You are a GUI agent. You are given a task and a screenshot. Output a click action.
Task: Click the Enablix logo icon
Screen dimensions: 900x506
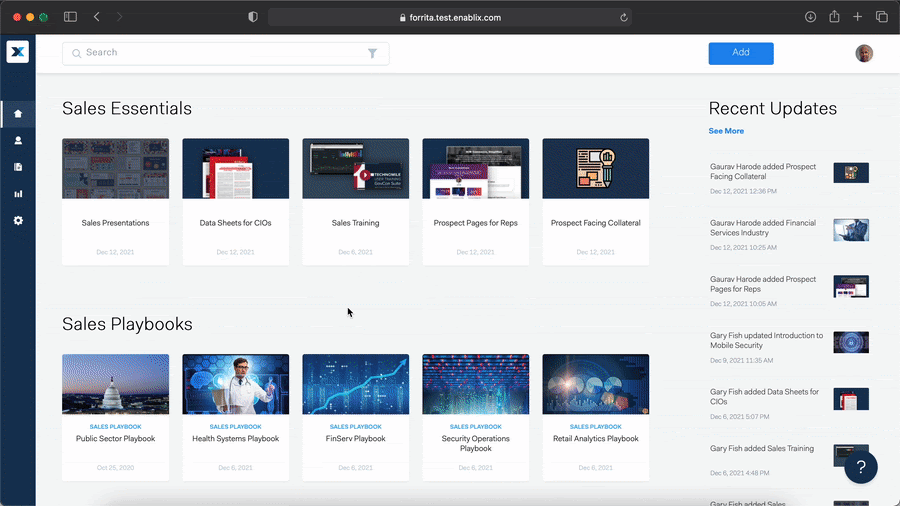[x=17, y=53]
